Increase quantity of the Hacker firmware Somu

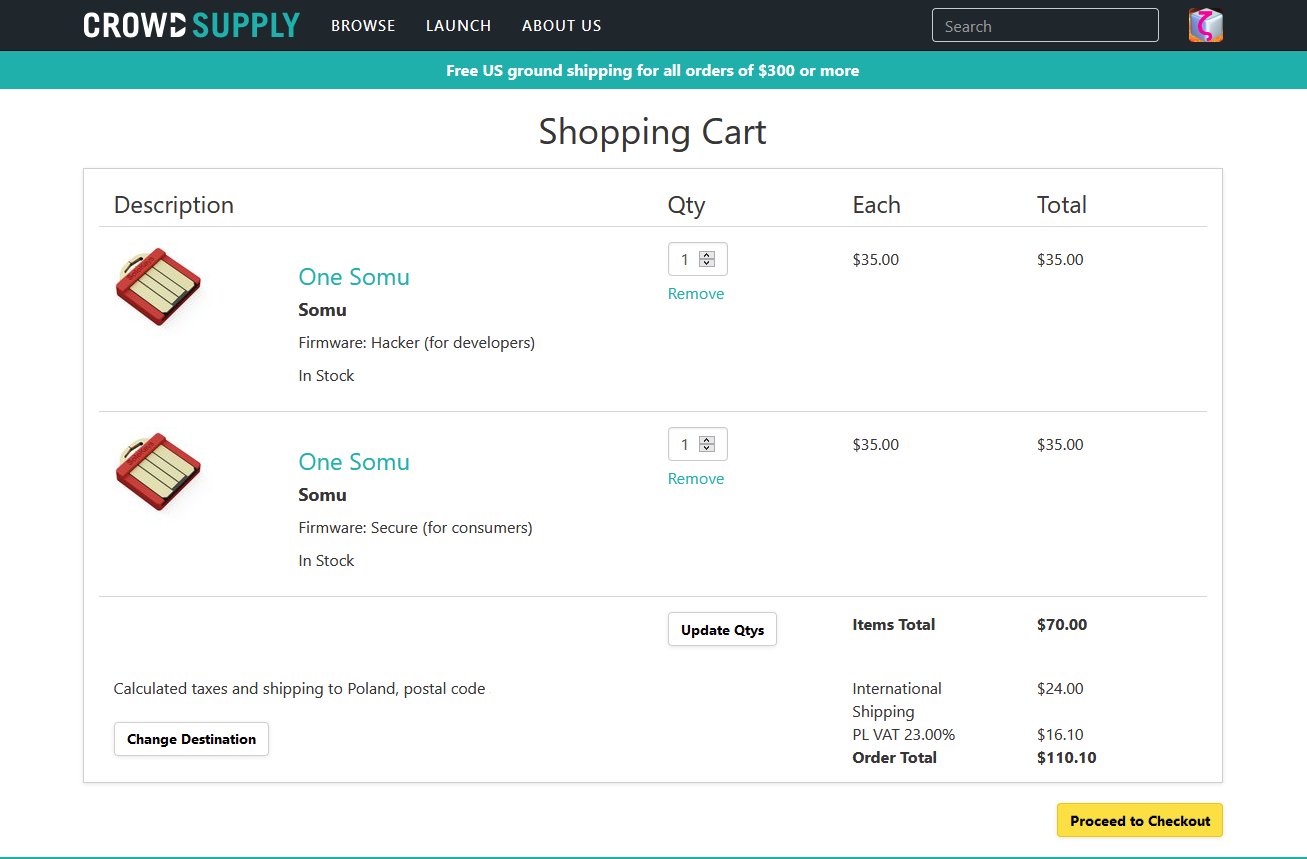click(707, 255)
